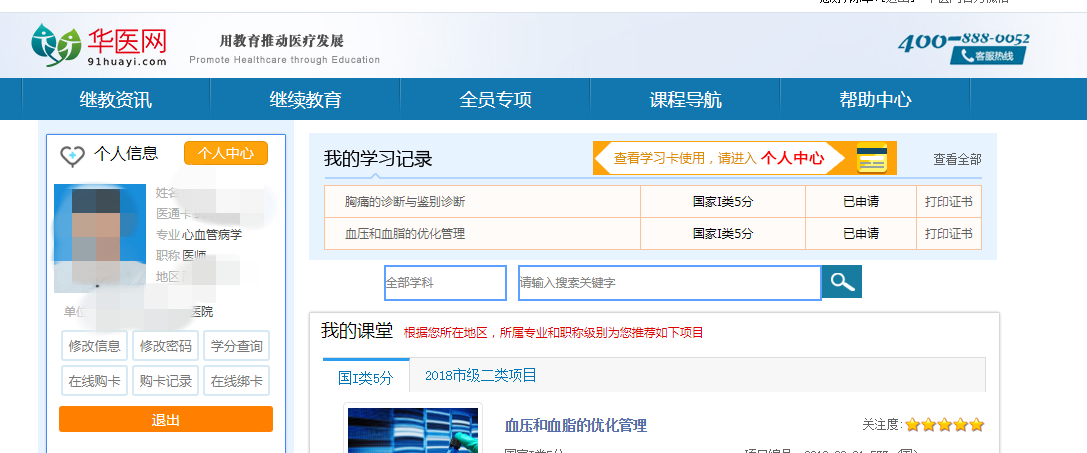The height and width of the screenshot is (453, 1087).
Task: Open the 全部学科 subject dropdown
Action: tap(445, 283)
